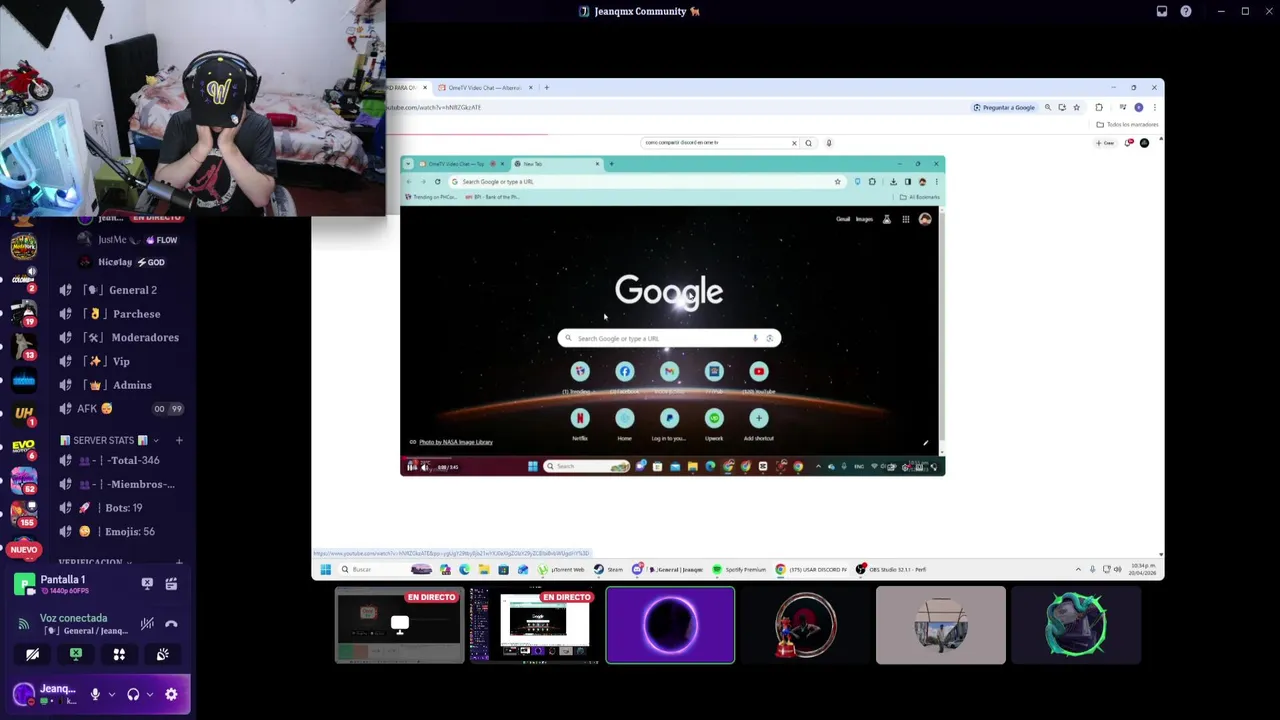This screenshot has width=1280, height=720.
Task: Open Google apps grid icon
Action: pyautogui.click(x=905, y=219)
